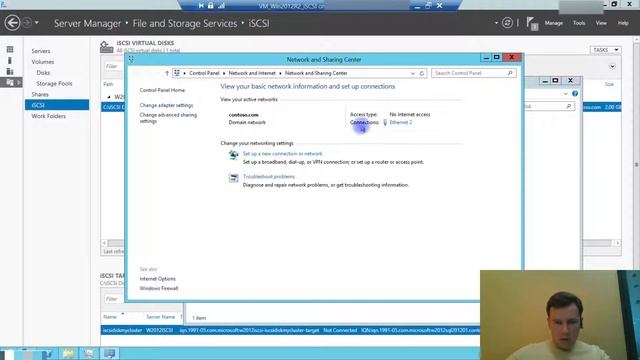640x360 pixels.
Task: Click the lock icon in the VM connection bar
Action: pos(211,6)
